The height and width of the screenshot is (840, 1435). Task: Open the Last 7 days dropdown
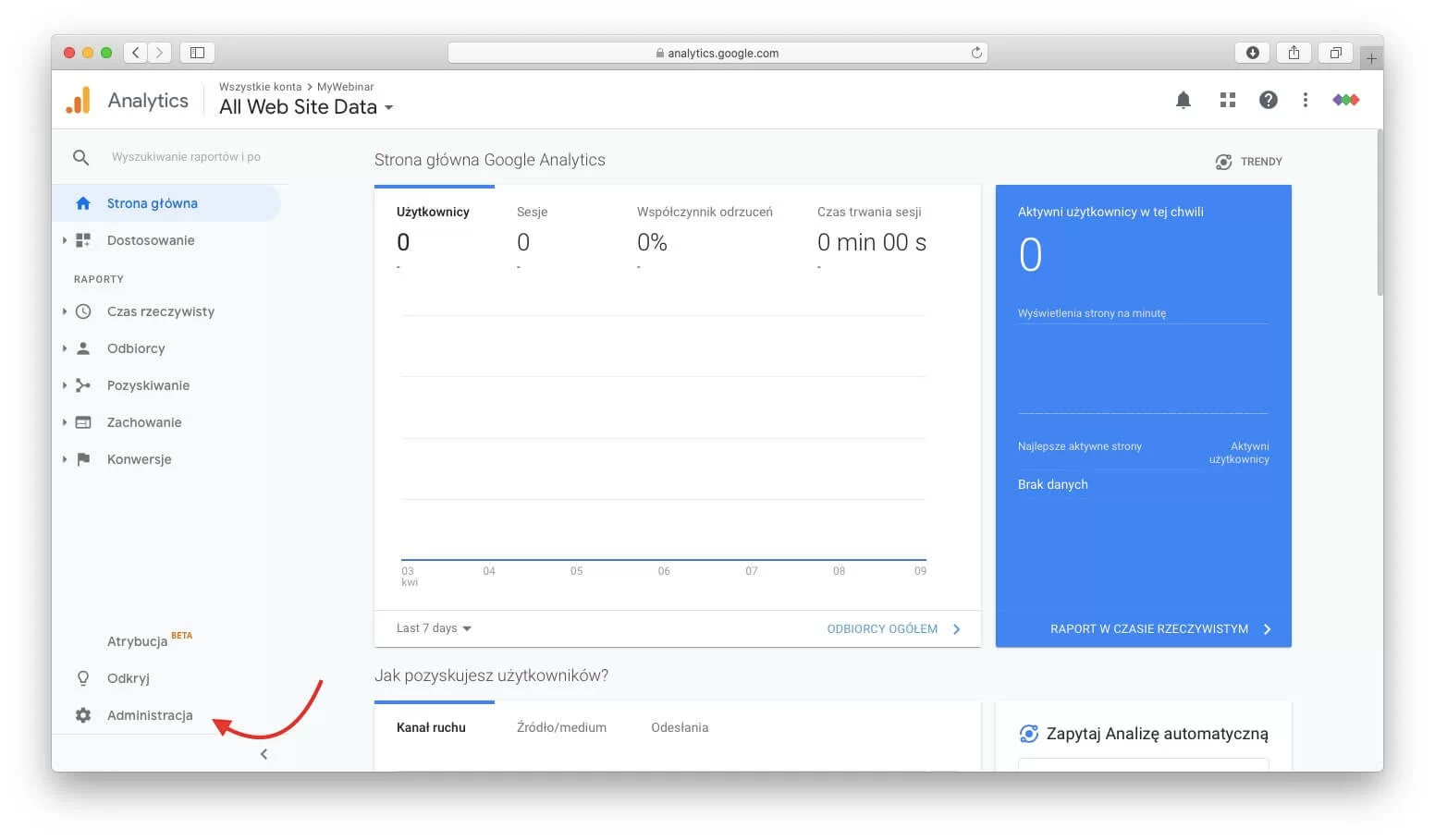tap(434, 628)
